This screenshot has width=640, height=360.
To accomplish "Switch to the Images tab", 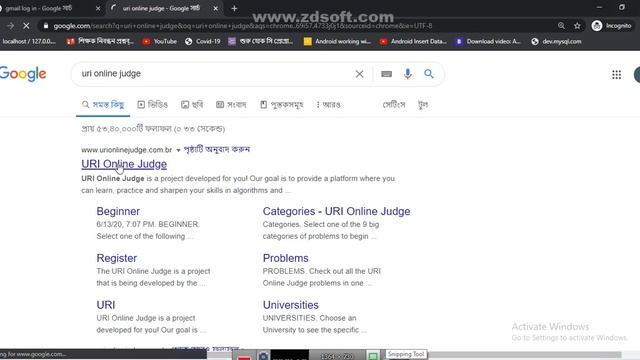I will pos(192,105).
